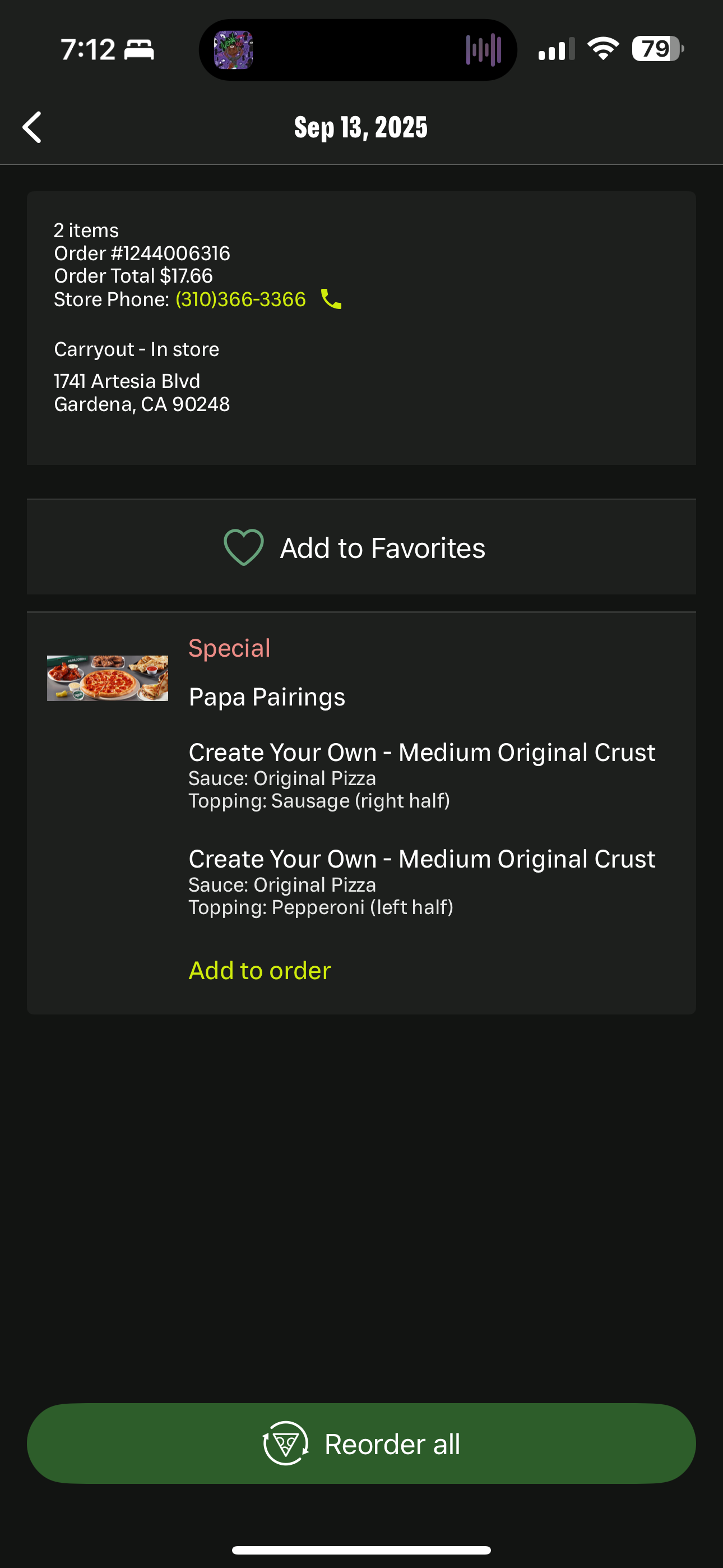Open the Dynamic Island now-playing artwork
The image size is (723, 1568).
tap(233, 50)
